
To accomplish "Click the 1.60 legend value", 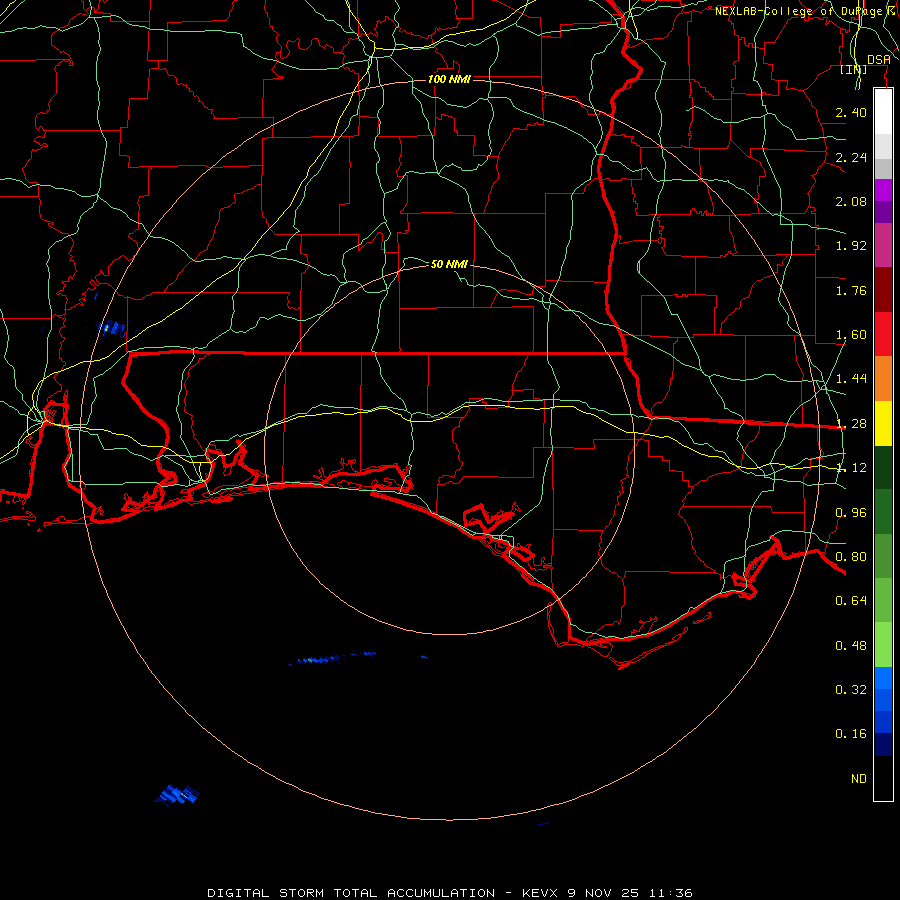I will [x=851, y=335].
